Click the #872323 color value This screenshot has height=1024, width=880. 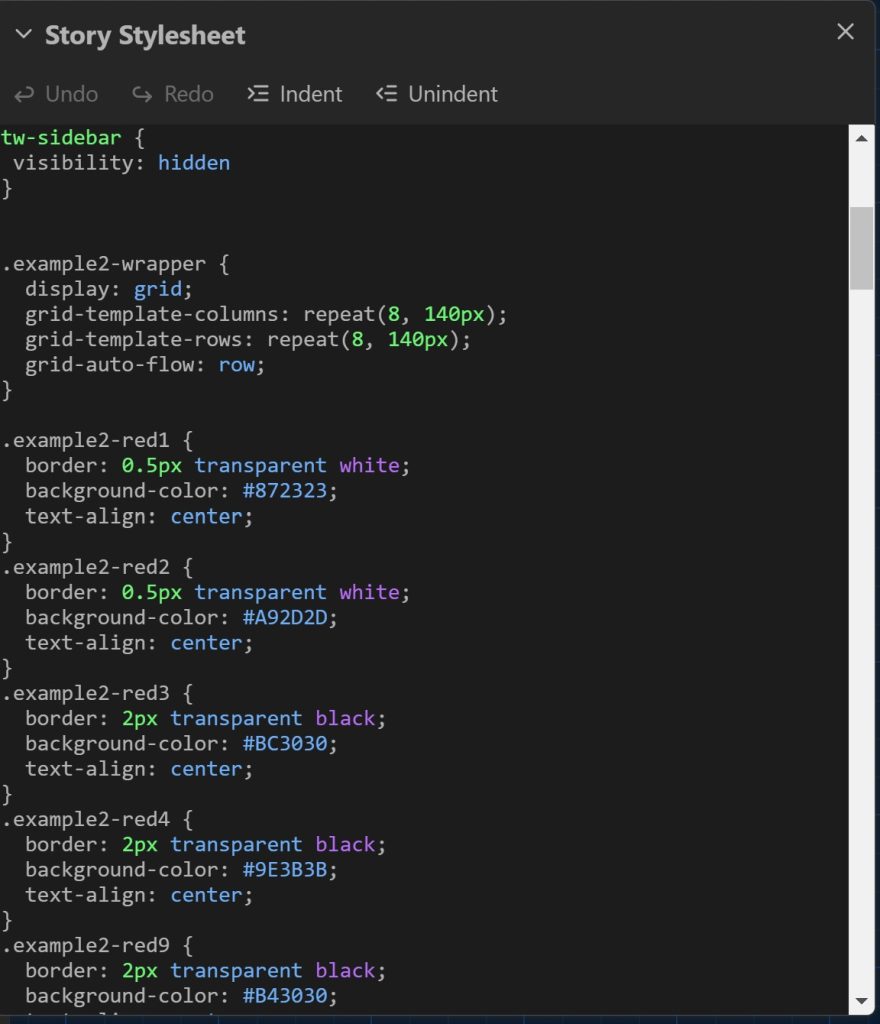pos(289,491)
